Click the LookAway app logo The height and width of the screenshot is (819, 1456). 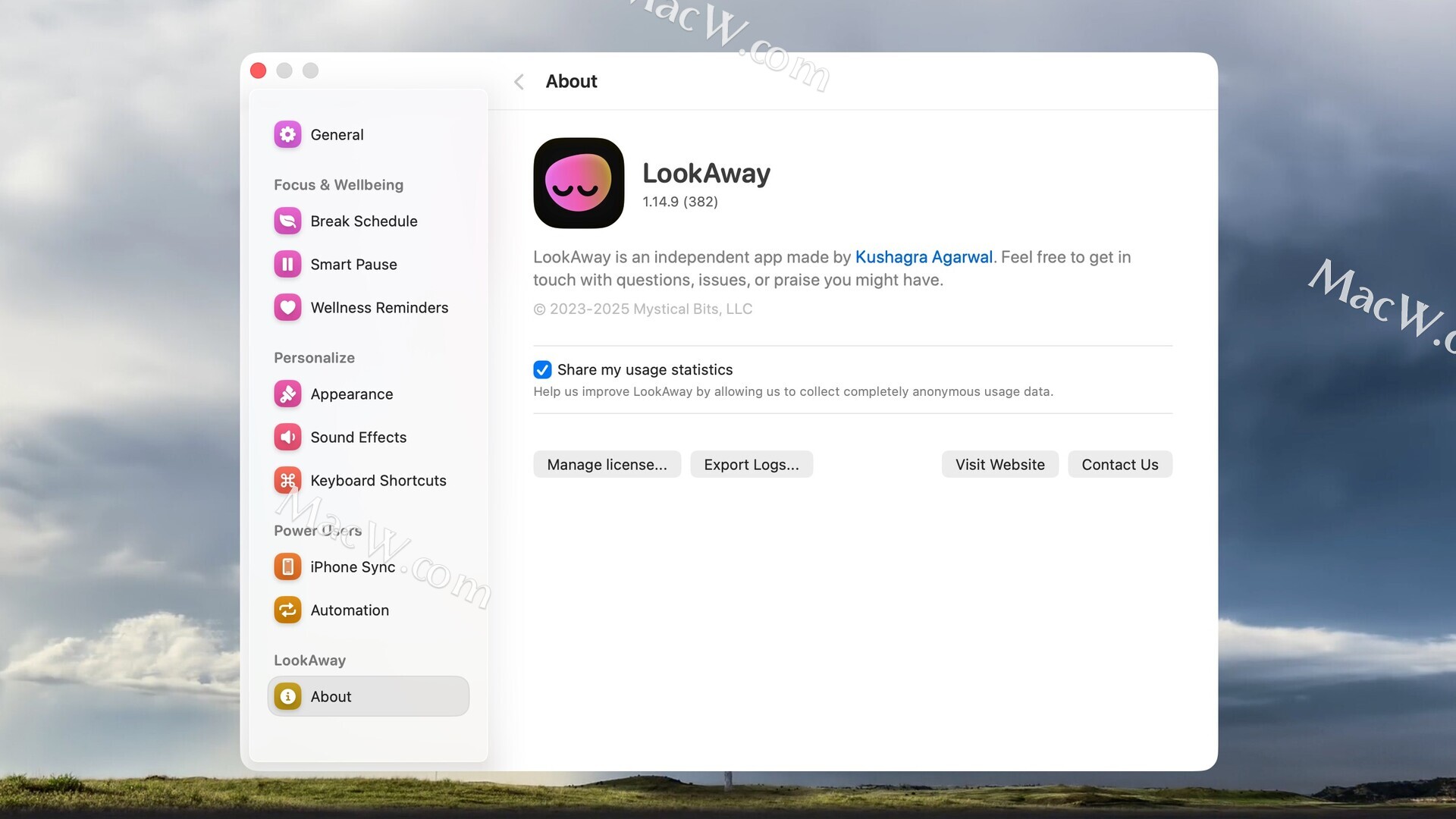tap(579, 183)
